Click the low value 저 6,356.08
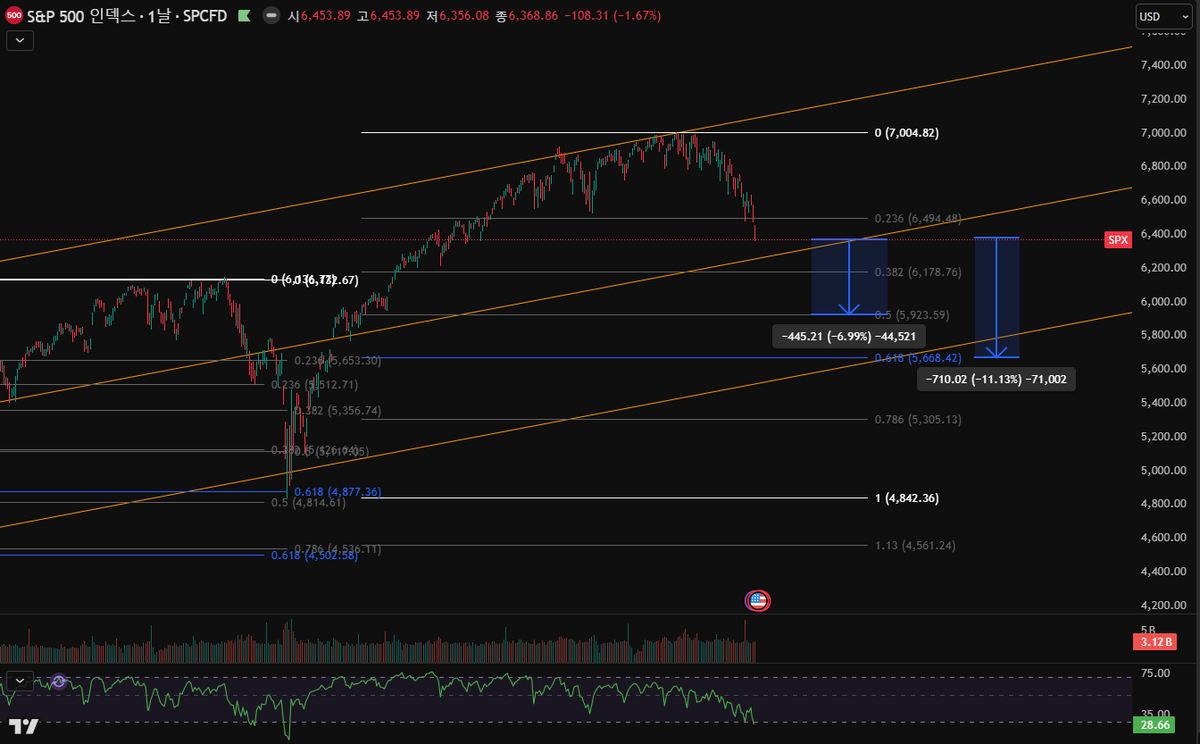The height and width of the screenshot is (744, 1200). pyautogui.click(x=458, y=16)
